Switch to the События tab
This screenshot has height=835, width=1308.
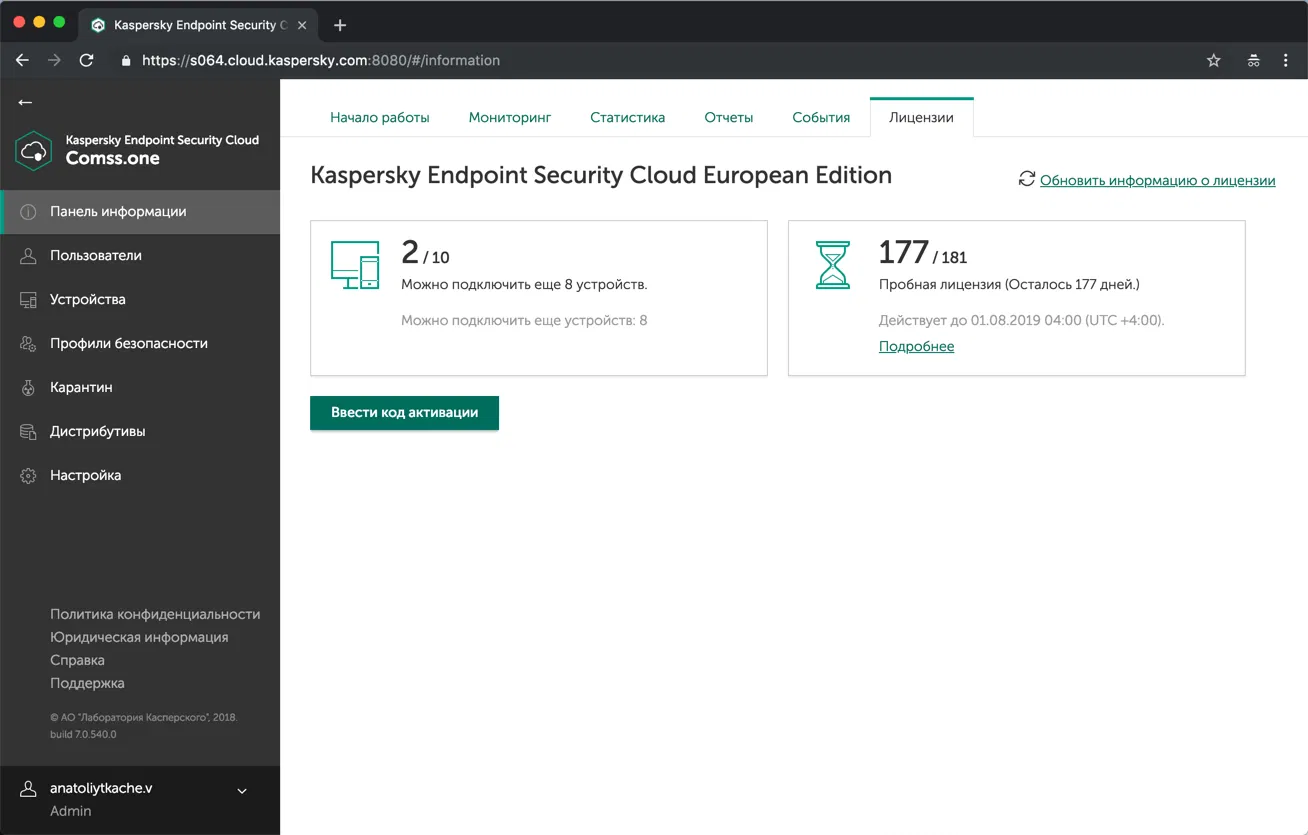(x=820, y=117)
